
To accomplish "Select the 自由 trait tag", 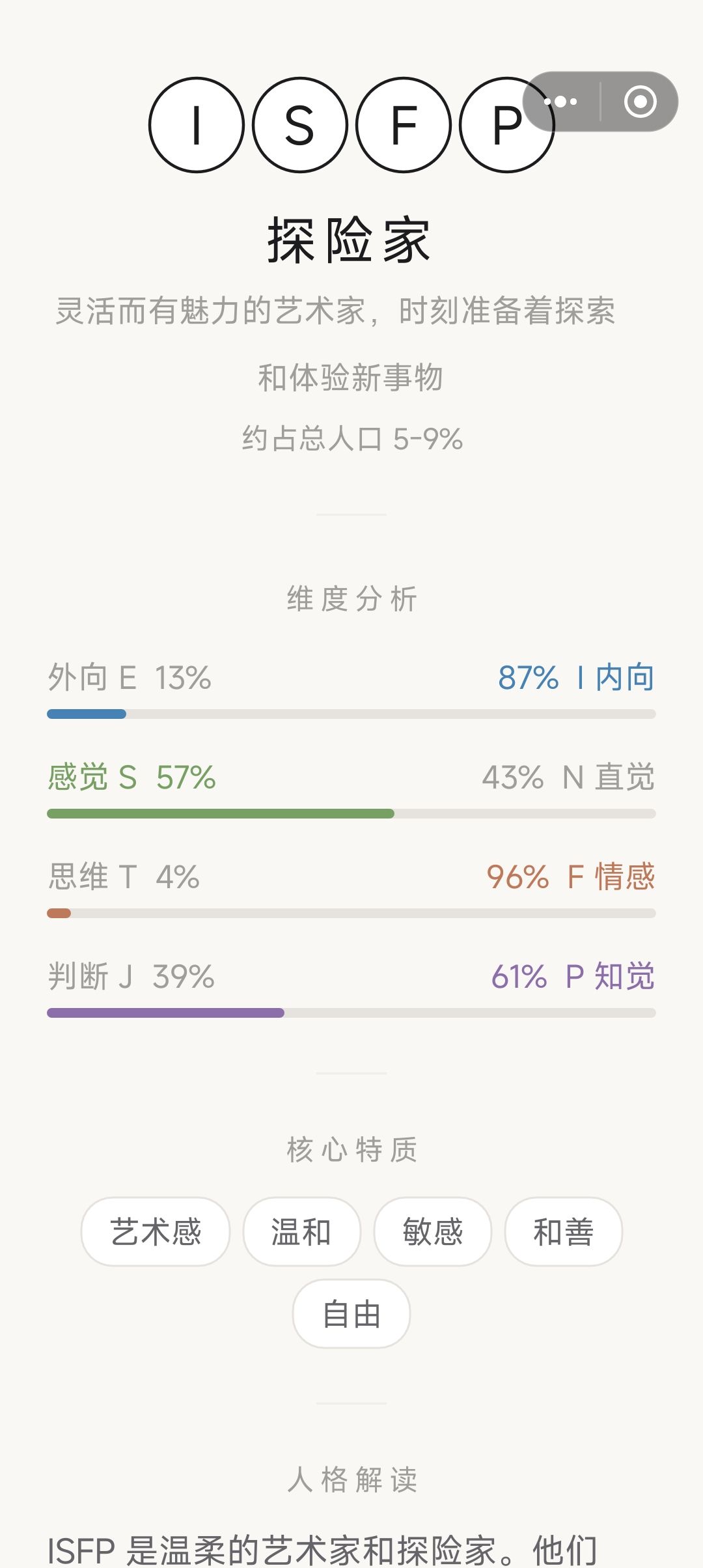I will pos(351,1313).
